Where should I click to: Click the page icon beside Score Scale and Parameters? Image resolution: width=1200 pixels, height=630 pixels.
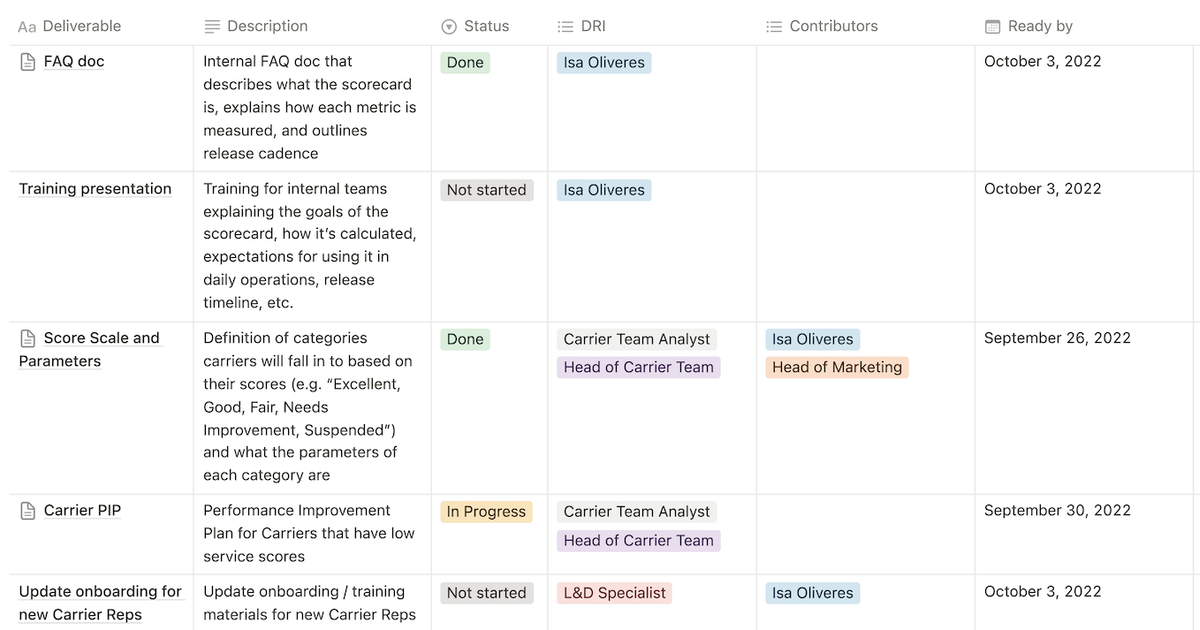pos(25,337)
